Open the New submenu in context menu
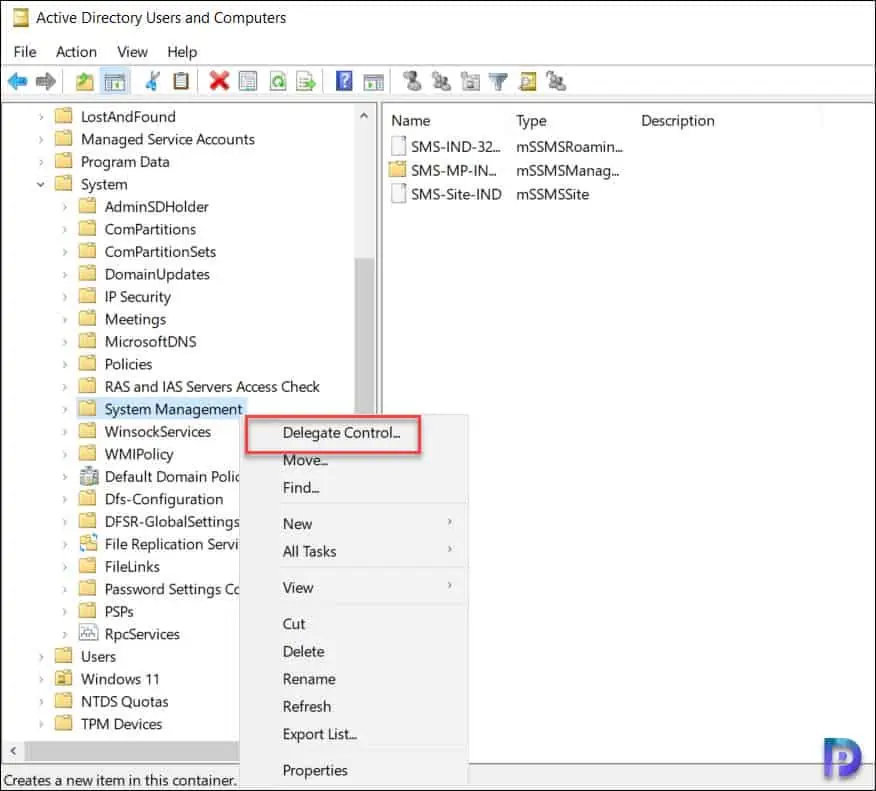 [x=355, y=524]
